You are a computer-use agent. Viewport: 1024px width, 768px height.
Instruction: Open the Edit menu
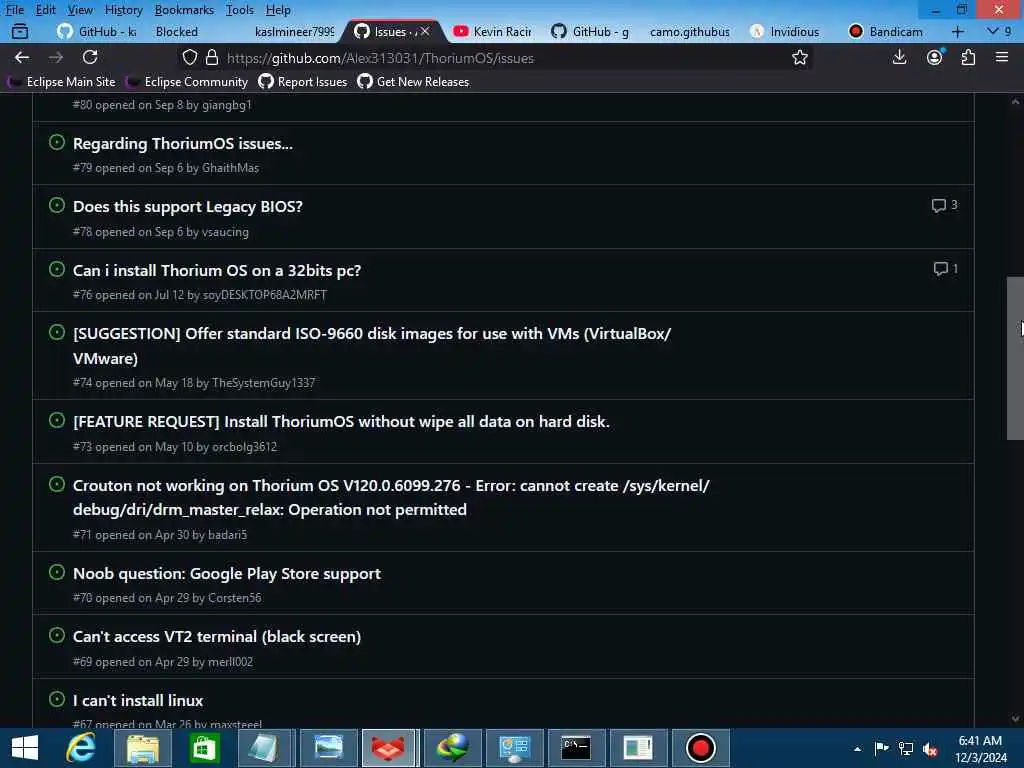click(x=45, y=10)
